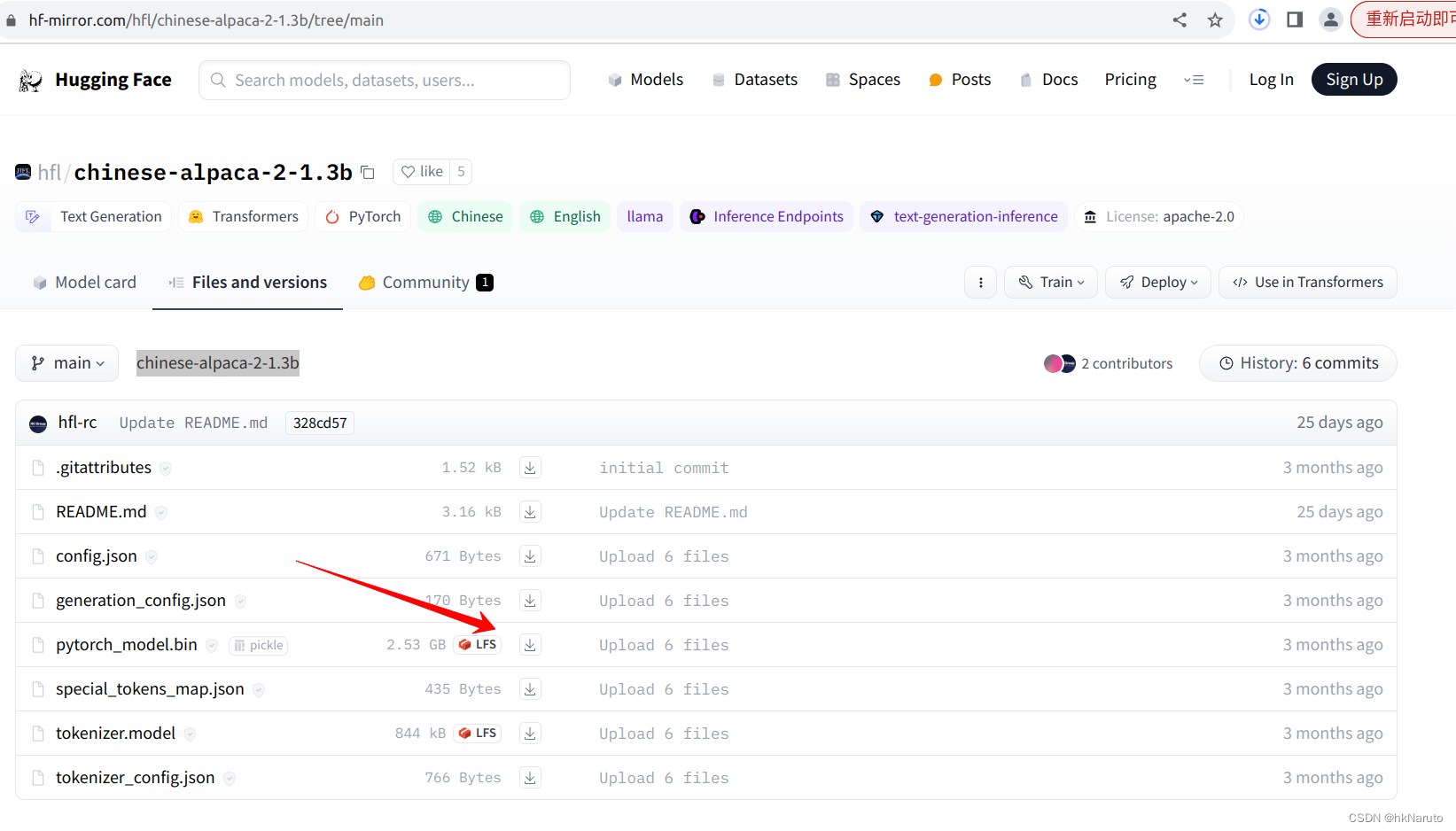1456x831 pixels.
Task: Download pytorch_model.bin via its download icon
Action: [530, 645]
